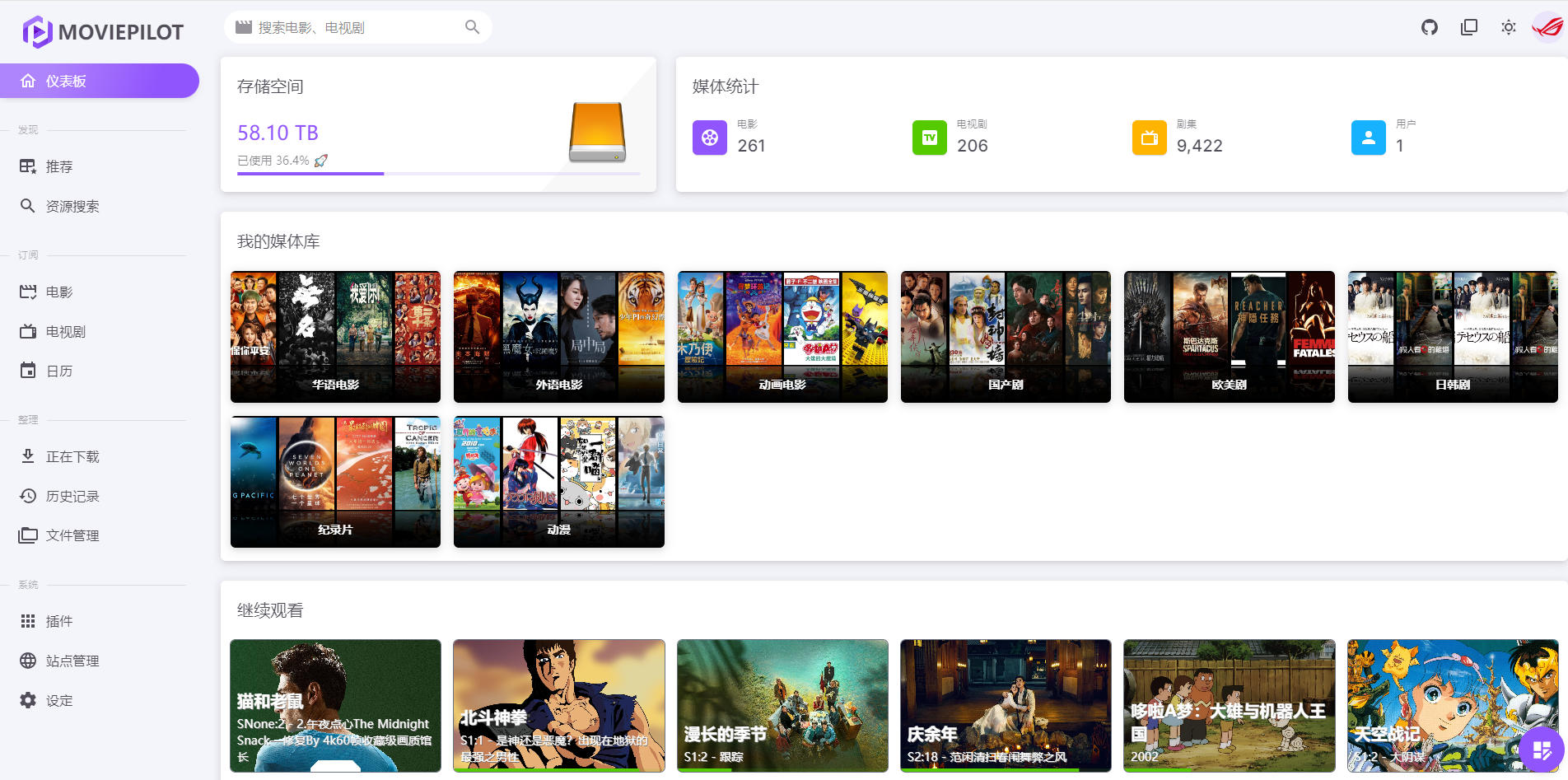
Task: Go to 电视剧 subscription page
Action: [99, 331]
